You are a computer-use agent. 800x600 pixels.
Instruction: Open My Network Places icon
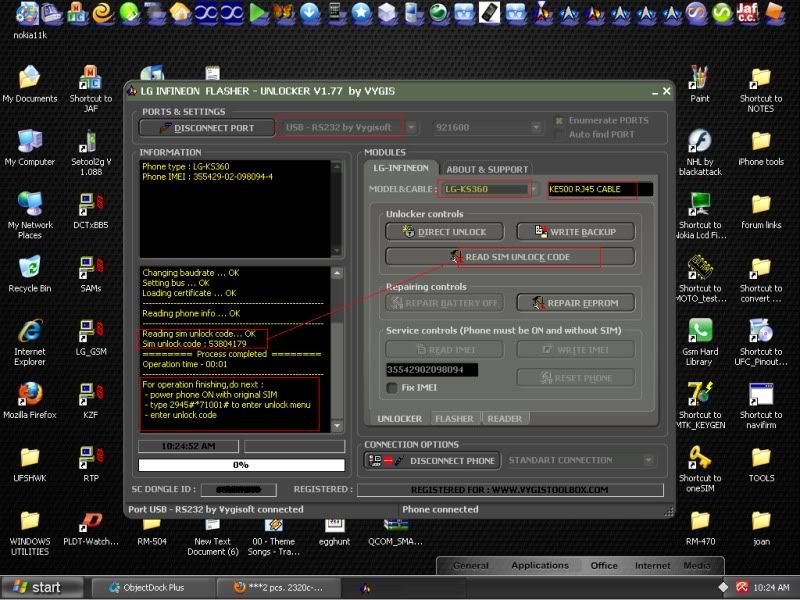pyautogui.click(x=30, y=215)
